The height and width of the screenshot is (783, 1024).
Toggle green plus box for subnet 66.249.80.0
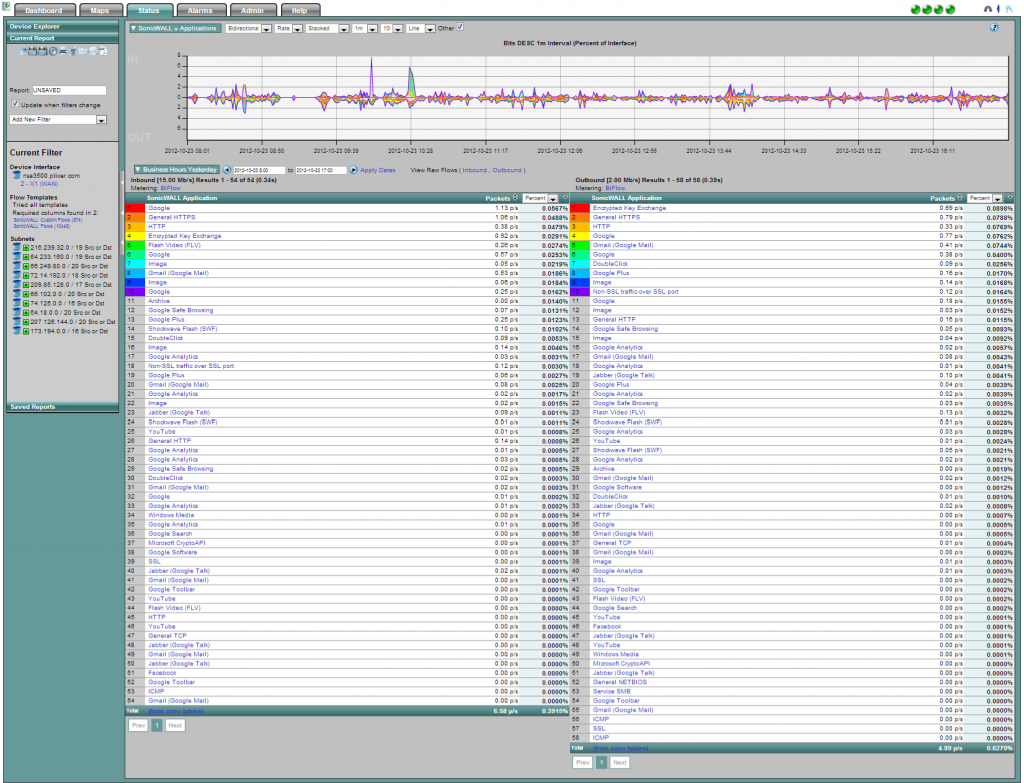point(26,266)
